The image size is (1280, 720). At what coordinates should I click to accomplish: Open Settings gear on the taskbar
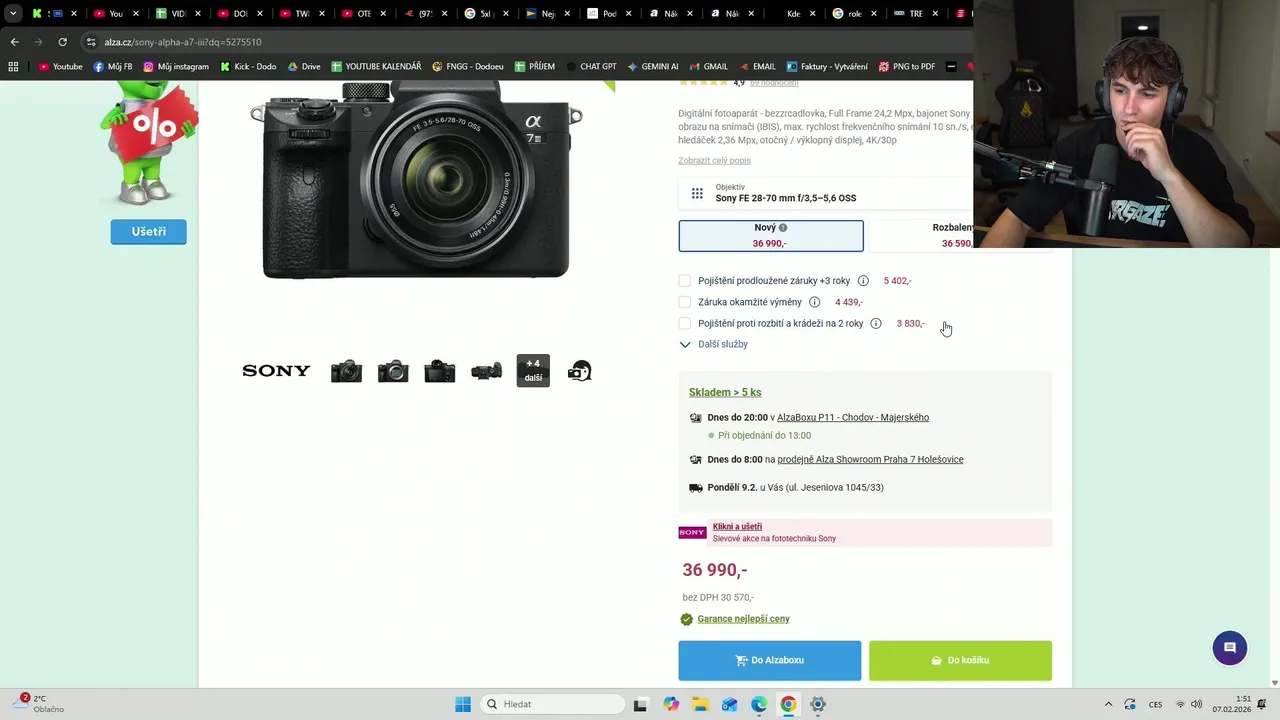coord(818,704)
